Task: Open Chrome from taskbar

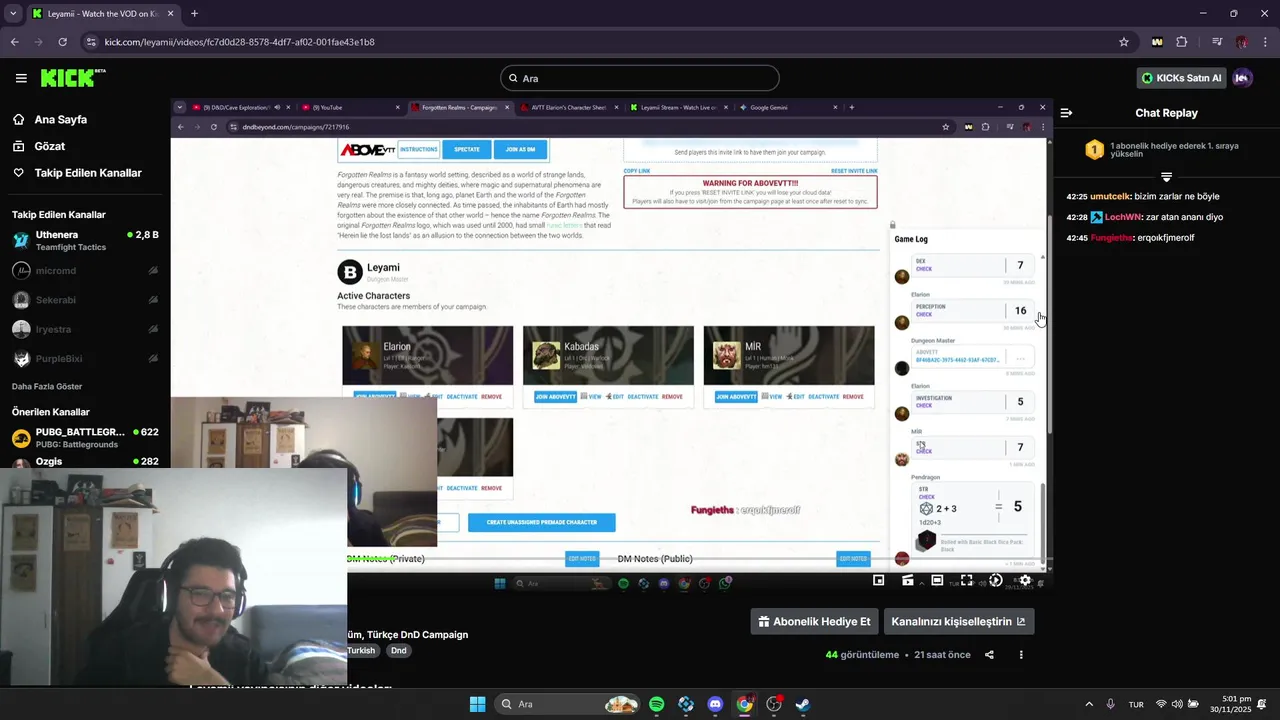Action: point(744,704)
